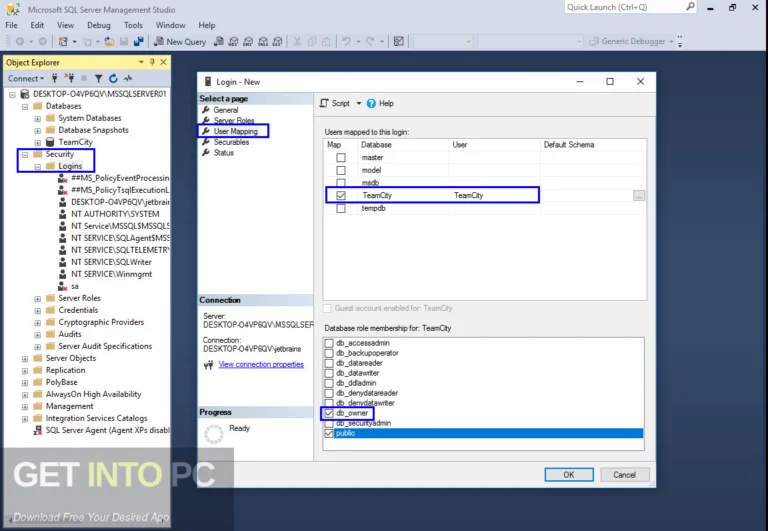Click the ellipsis button in TeamCity row
This screenshot has width=768, height=531.
coord(639,195)
